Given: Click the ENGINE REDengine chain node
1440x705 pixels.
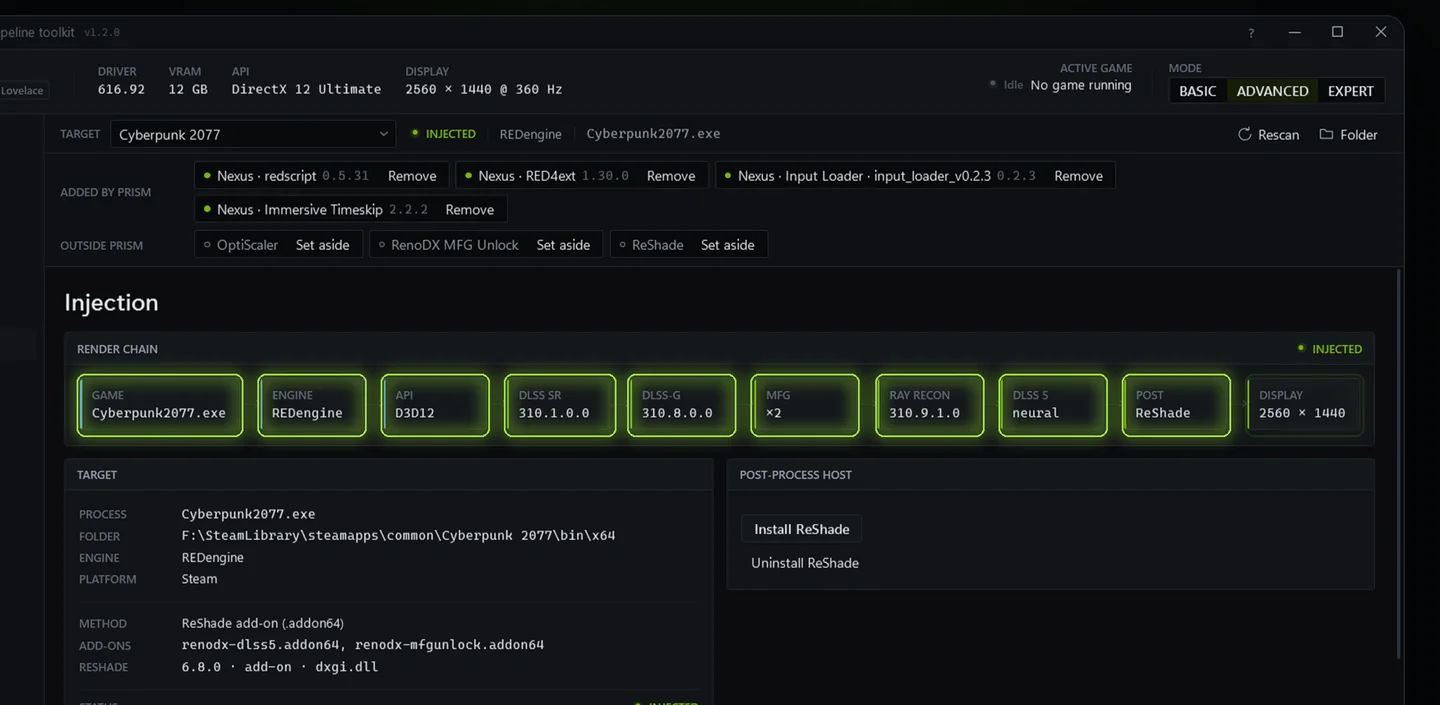Looking at the screenshot, I should (312, 405).
